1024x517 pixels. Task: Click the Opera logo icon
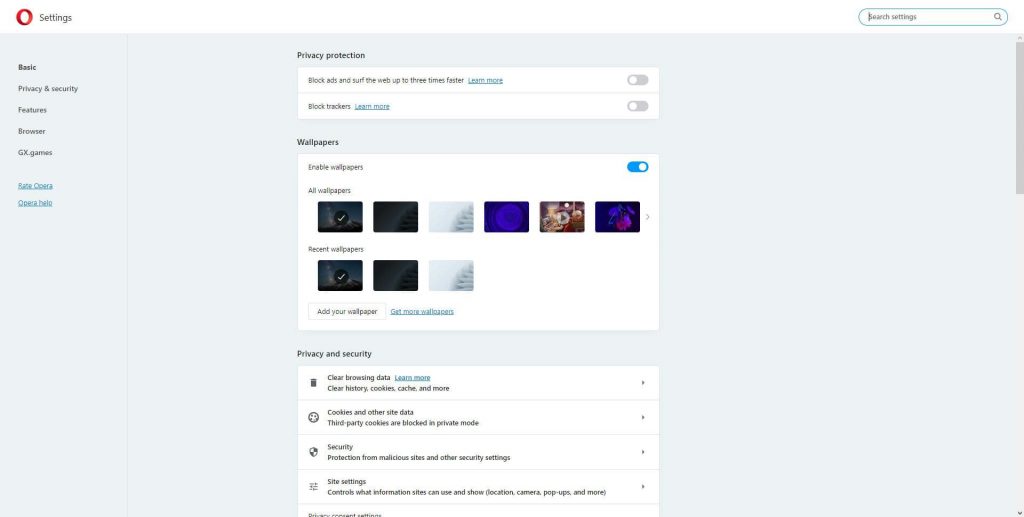pos(24,17)
